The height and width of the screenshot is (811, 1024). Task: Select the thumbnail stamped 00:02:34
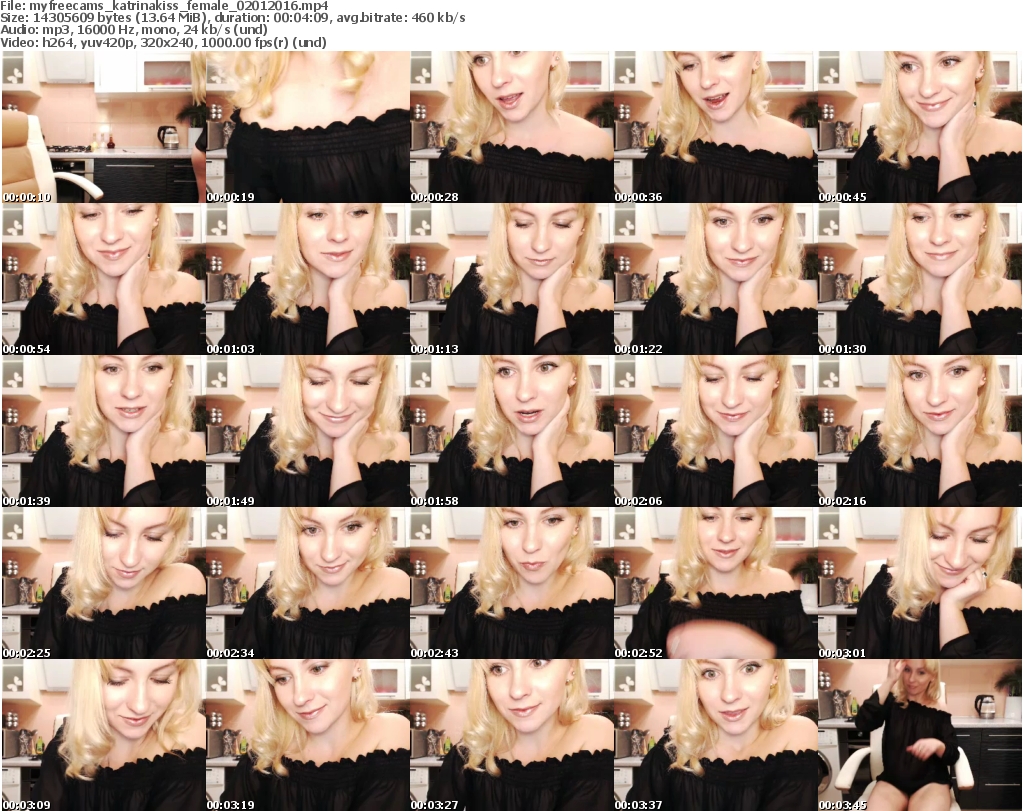point(308,583)
